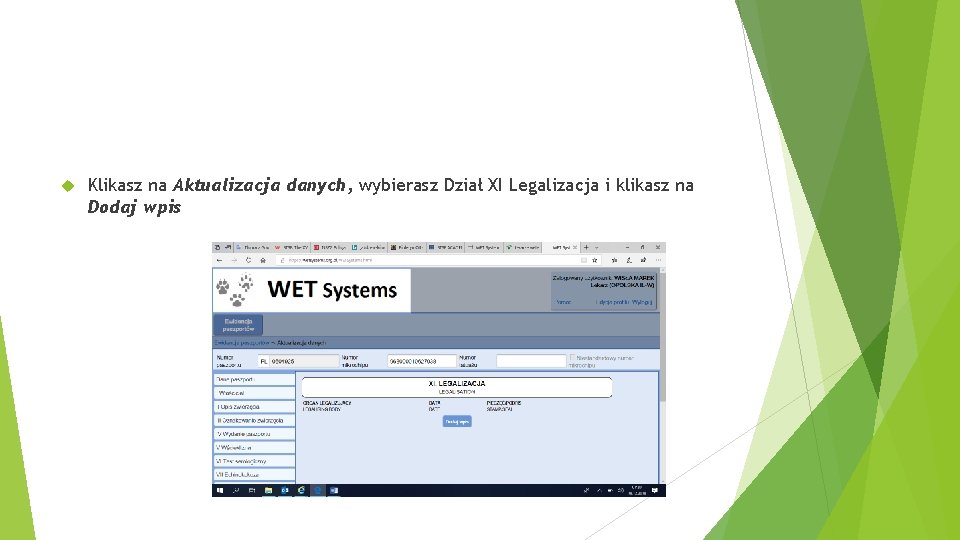Open Internet Explorer from the taskbar
This screenshot has width=960, height=540.
click(x=301, y=490)
